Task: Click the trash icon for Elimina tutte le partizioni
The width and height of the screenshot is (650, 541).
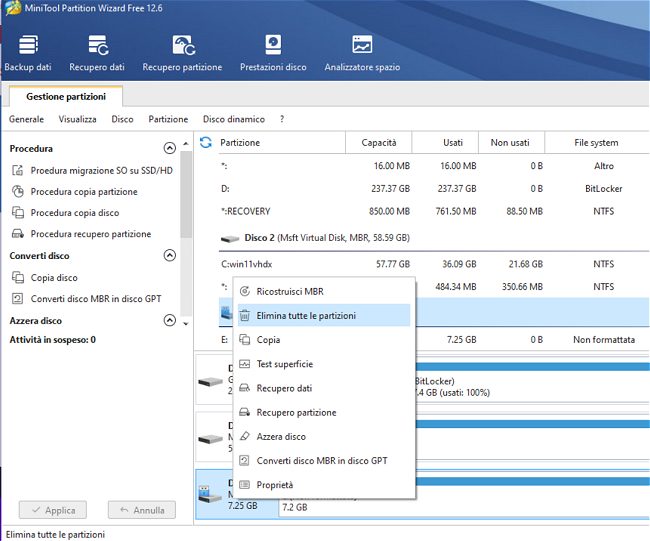Action: point(245,315)
